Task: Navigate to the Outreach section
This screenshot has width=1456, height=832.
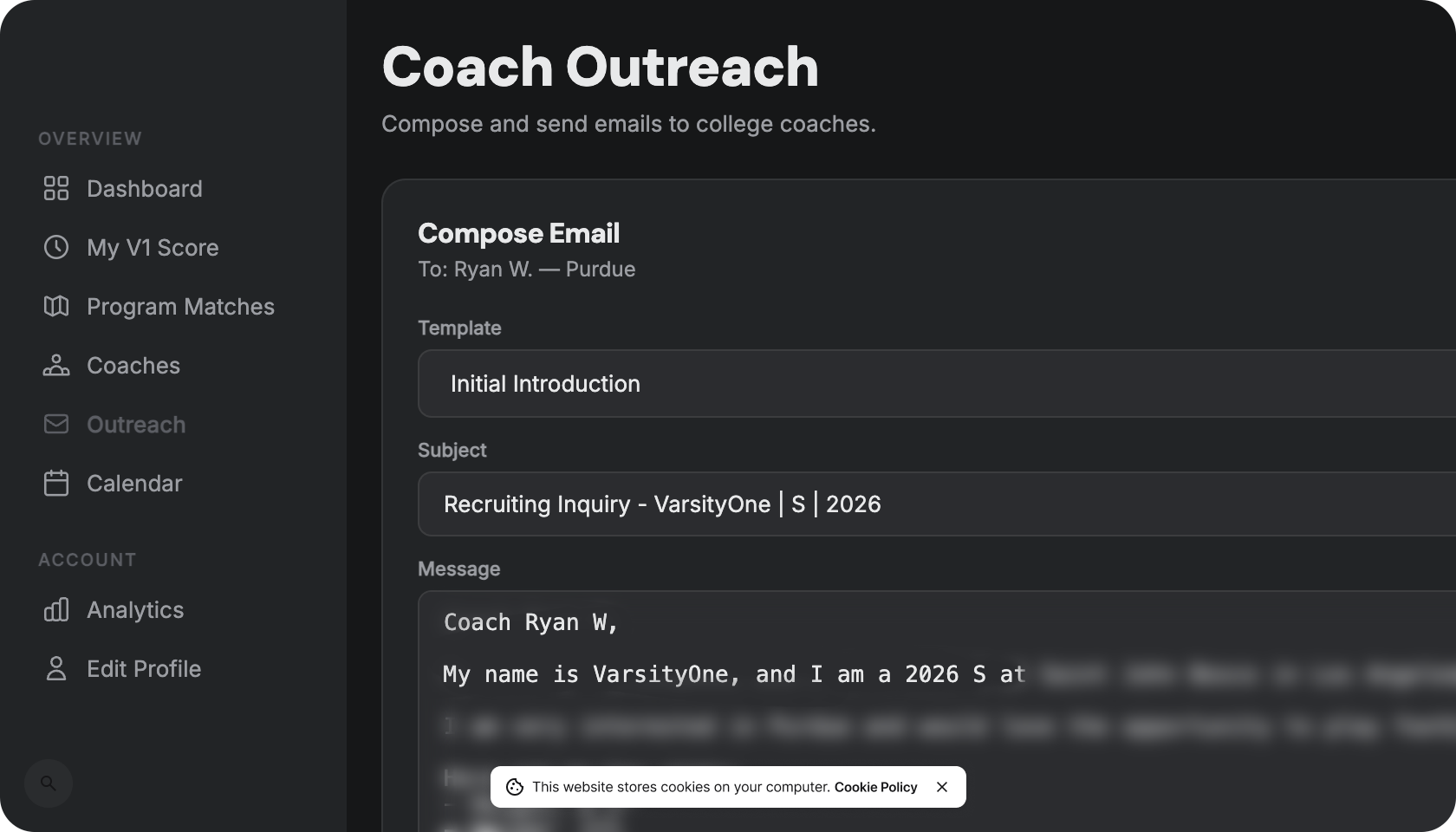Action: (136, 424)
